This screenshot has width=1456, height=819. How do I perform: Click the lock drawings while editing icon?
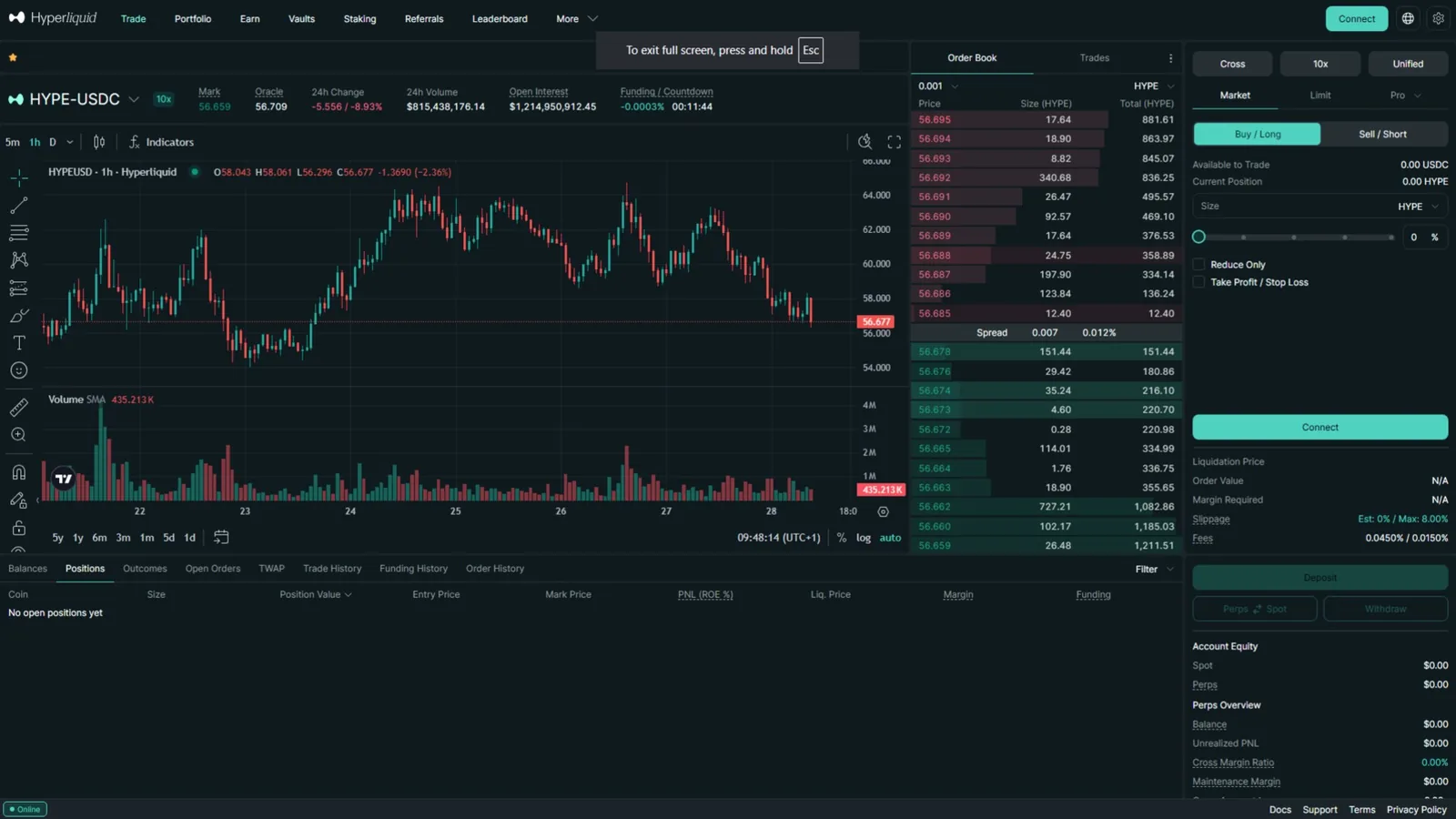(x=18, y=500)
